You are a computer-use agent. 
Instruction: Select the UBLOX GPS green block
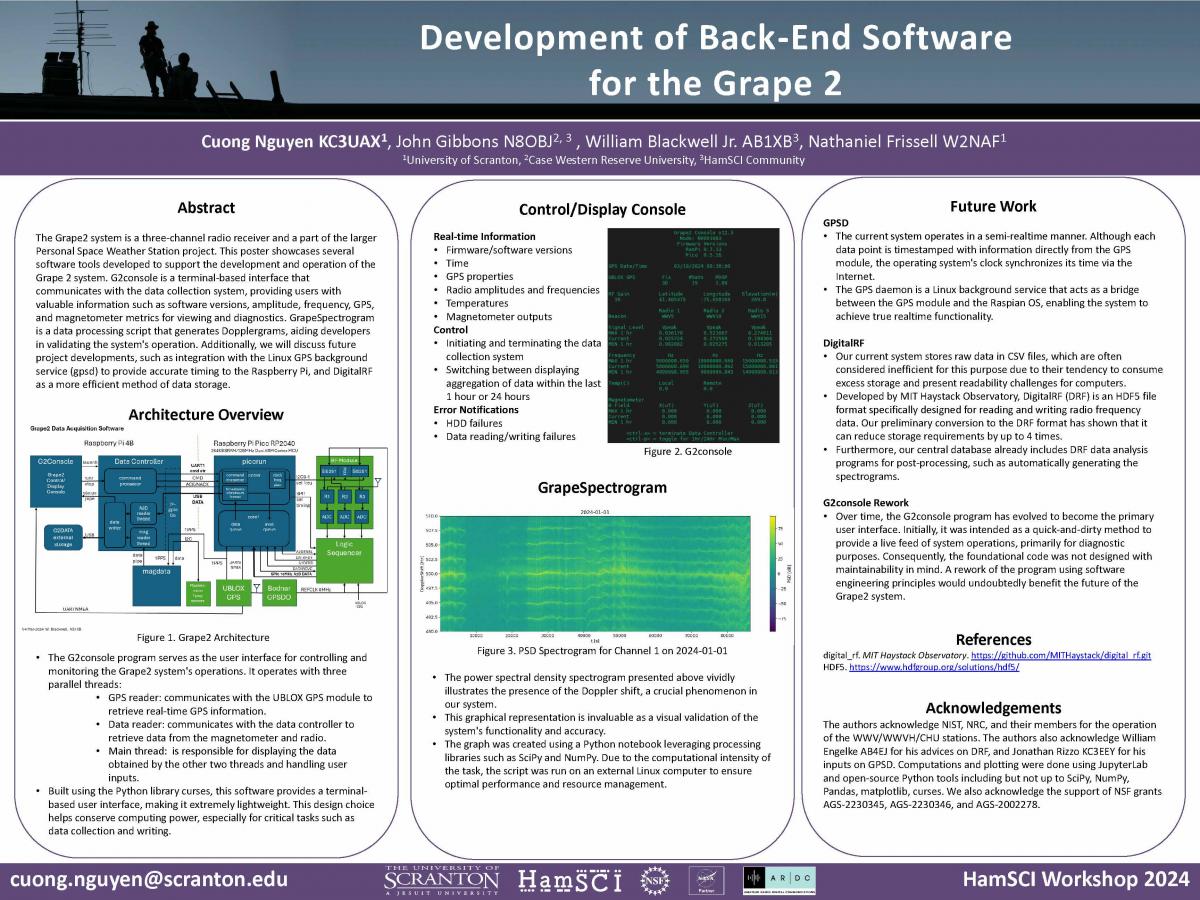233,593
